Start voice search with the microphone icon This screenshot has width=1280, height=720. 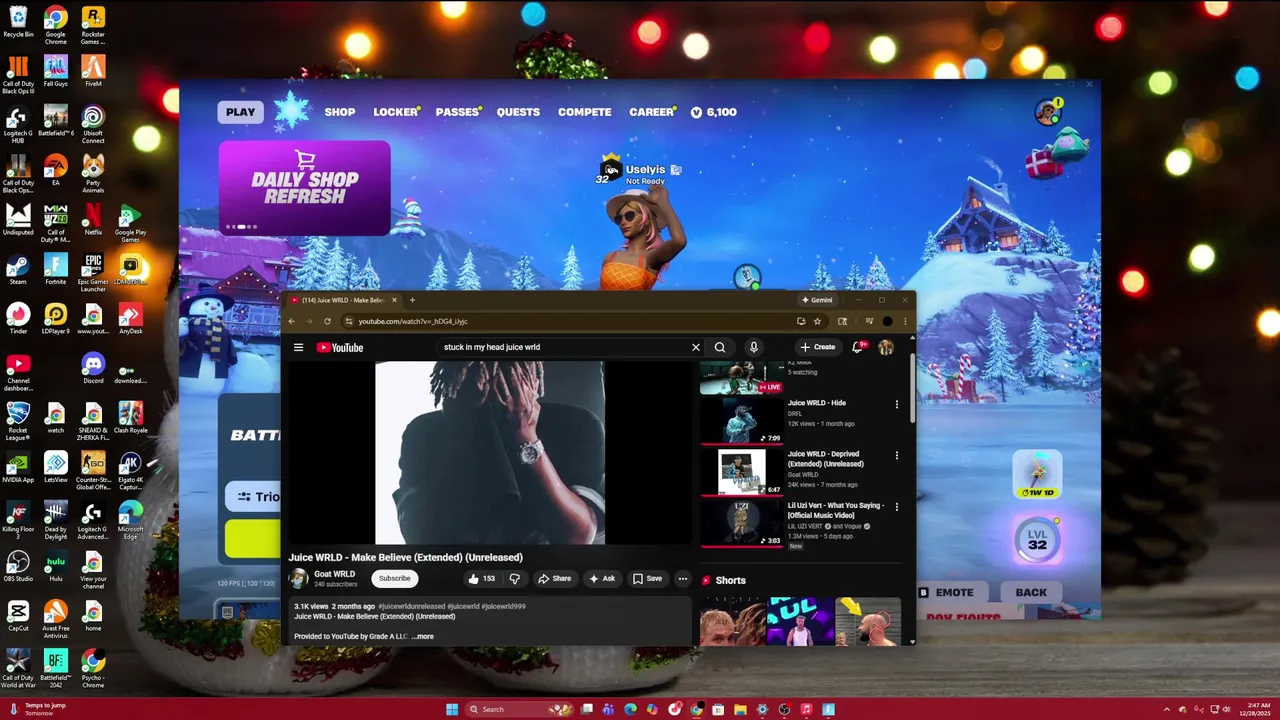click(754, 347)
